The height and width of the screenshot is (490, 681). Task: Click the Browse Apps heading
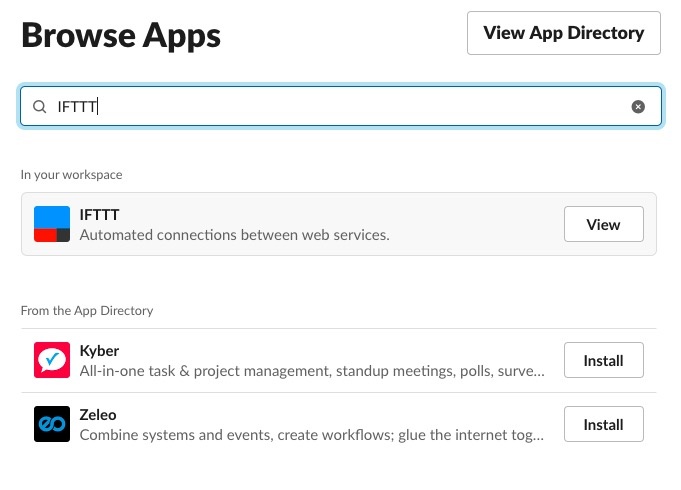(x=121, y=36)
